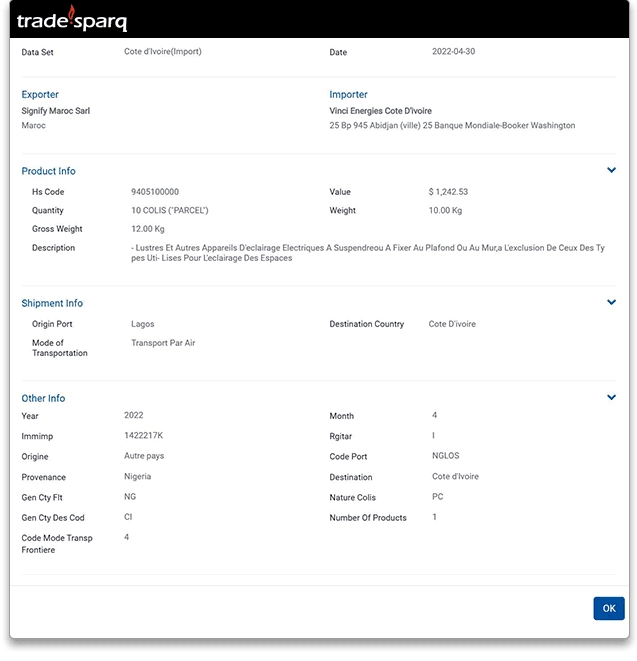Click the Product Info heading

coord(48,171)
